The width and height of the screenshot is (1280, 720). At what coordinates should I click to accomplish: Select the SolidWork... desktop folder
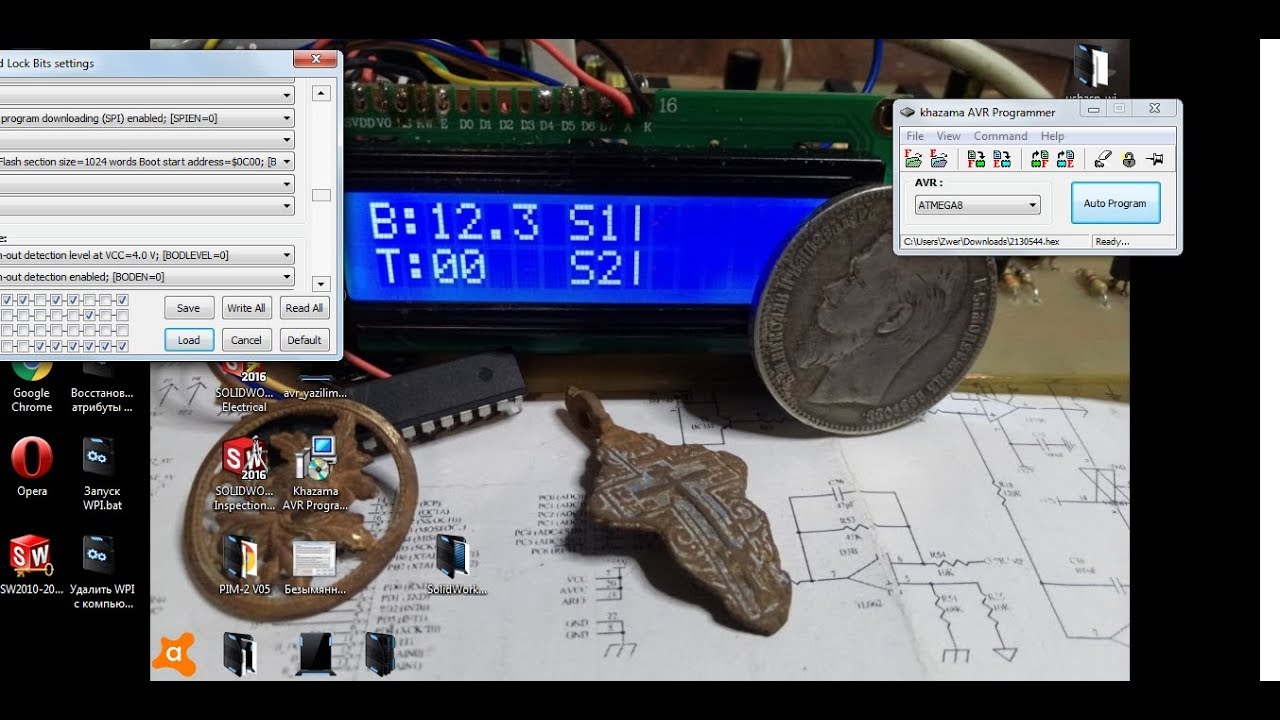(456, 566)
